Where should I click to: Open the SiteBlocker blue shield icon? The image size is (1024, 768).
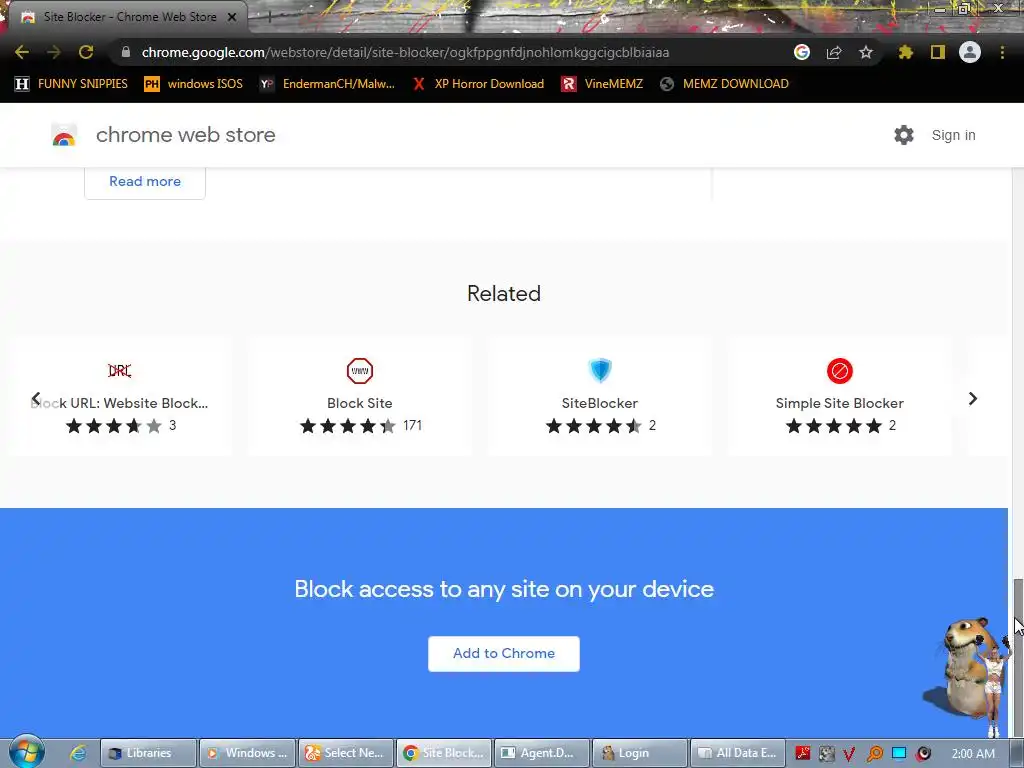(x=600, y=370)
